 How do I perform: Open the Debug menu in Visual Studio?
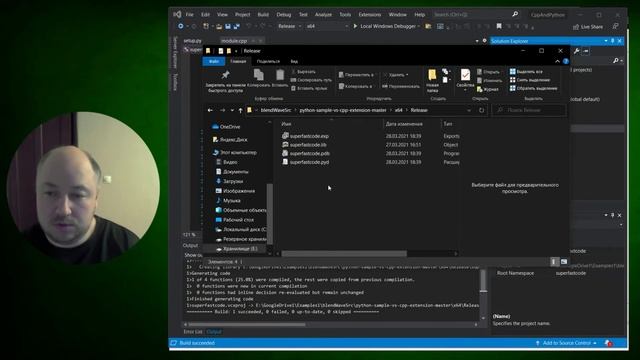284,15
